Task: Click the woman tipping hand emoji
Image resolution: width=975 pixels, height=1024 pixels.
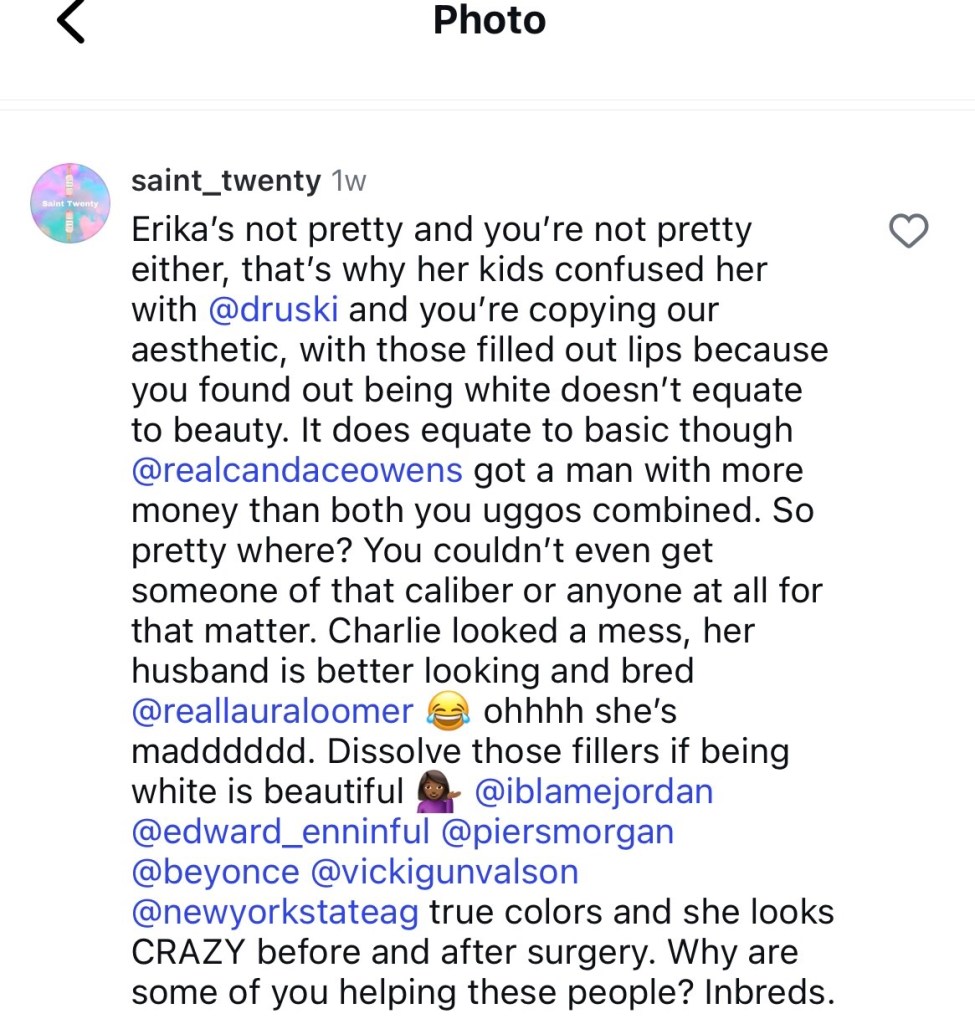Action: pyautogui.click(x=437, y=792)
